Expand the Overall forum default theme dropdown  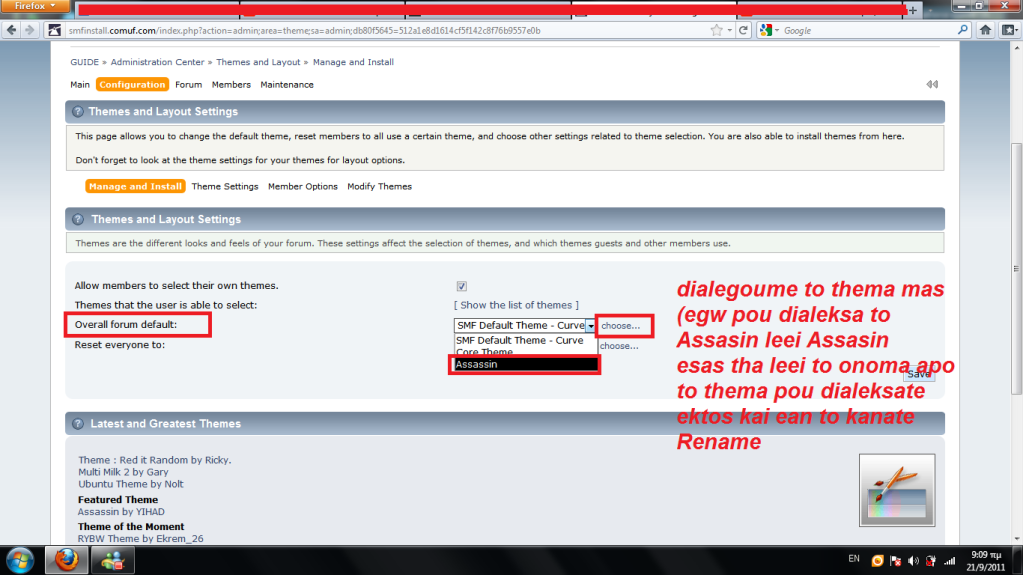pyautogui.click(x=591, y=326)
